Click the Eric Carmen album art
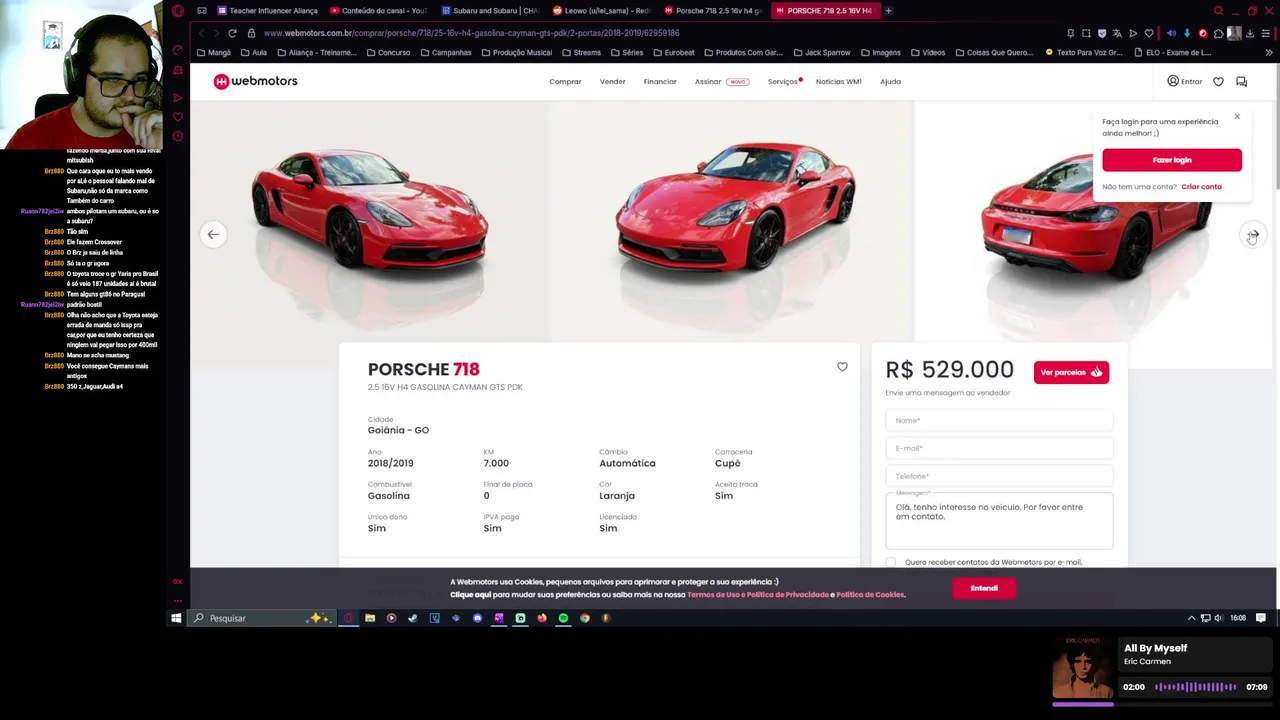1280x720 pixels. point(1083,667)
